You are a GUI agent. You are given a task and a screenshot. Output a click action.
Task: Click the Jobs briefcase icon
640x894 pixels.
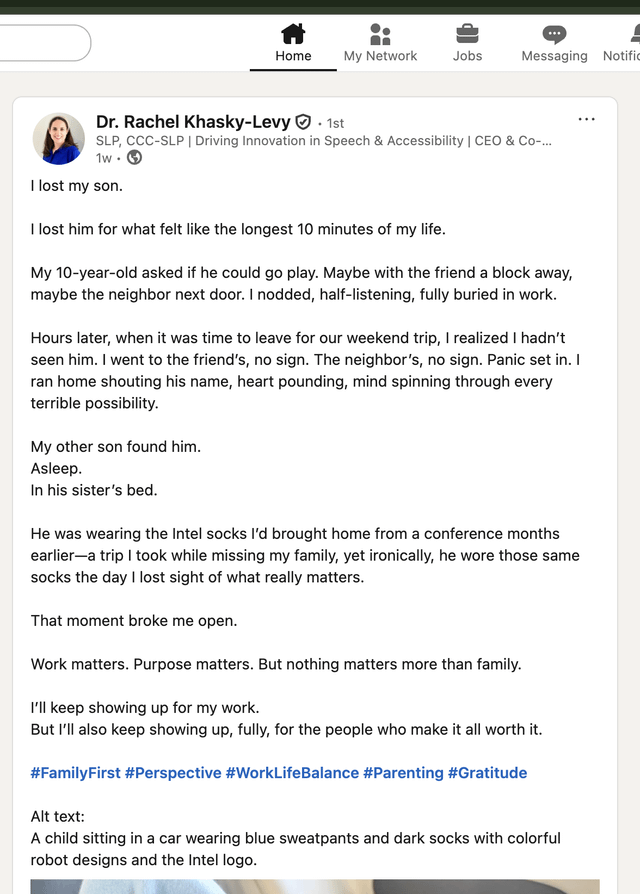[467, 35]
